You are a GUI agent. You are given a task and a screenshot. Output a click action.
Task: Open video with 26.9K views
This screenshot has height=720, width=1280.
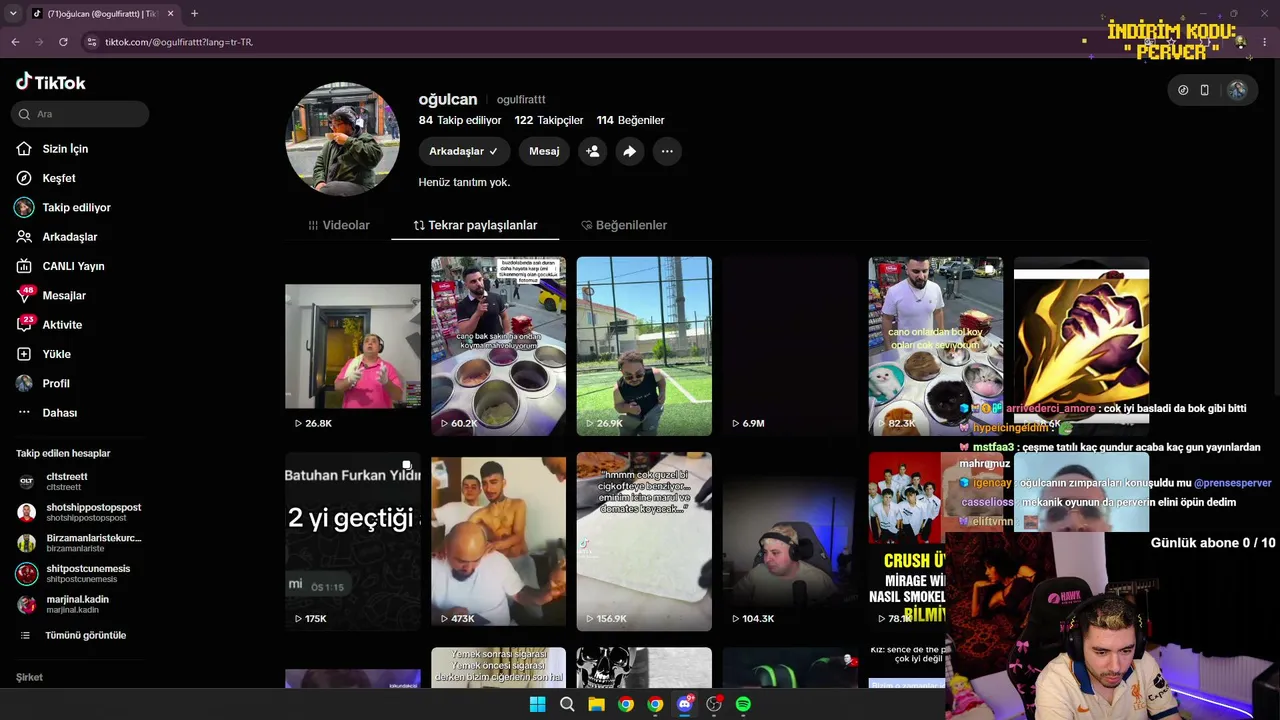click(644, 346)
